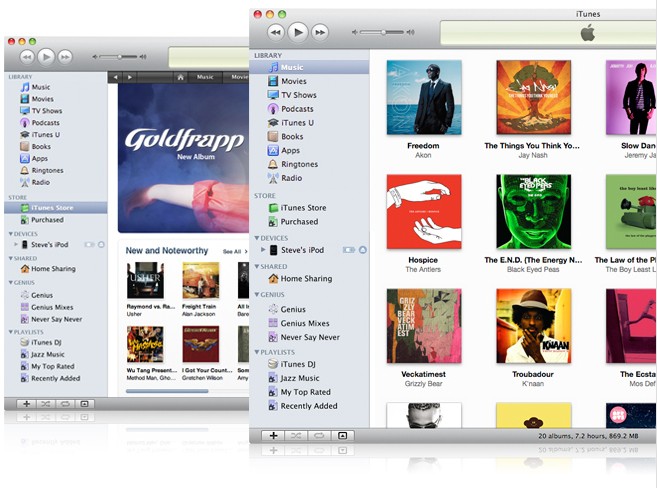Open Podcasts in the front window sidebar
657x488 pixels.
tap(309, 108)
